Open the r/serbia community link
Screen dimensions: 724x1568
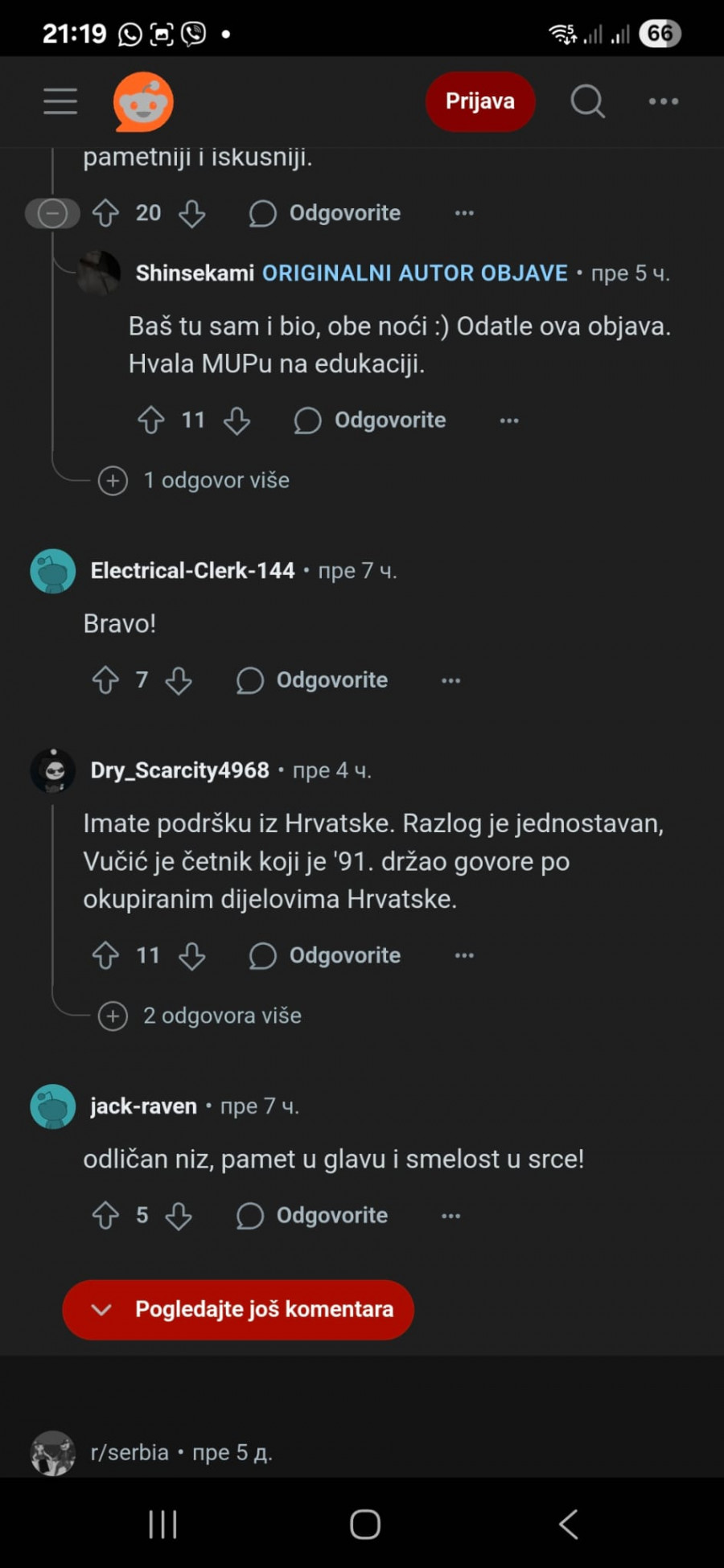tap(130, 1452)
